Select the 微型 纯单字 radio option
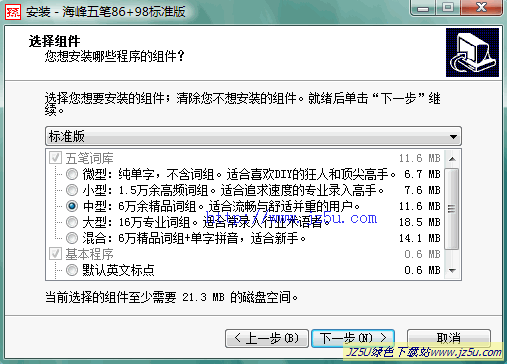This screenshot has width=507, height=364. click(x=72, y=174)
